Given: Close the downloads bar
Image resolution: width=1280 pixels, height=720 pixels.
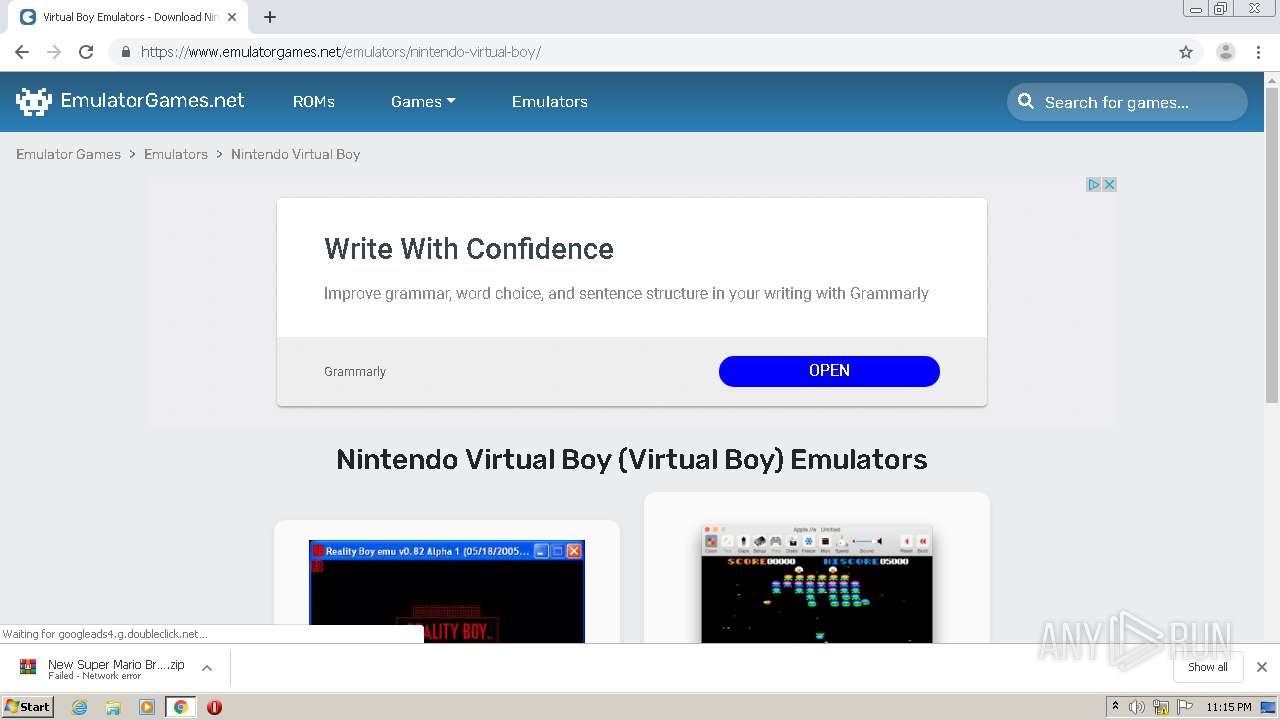Looking at the screenshot, I should tap(1262, 667).
